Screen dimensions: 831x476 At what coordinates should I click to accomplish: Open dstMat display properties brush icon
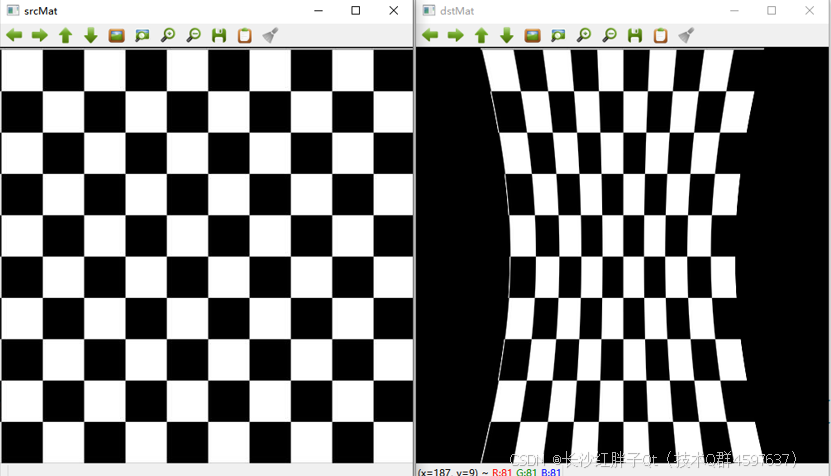[x=686, y=35]
